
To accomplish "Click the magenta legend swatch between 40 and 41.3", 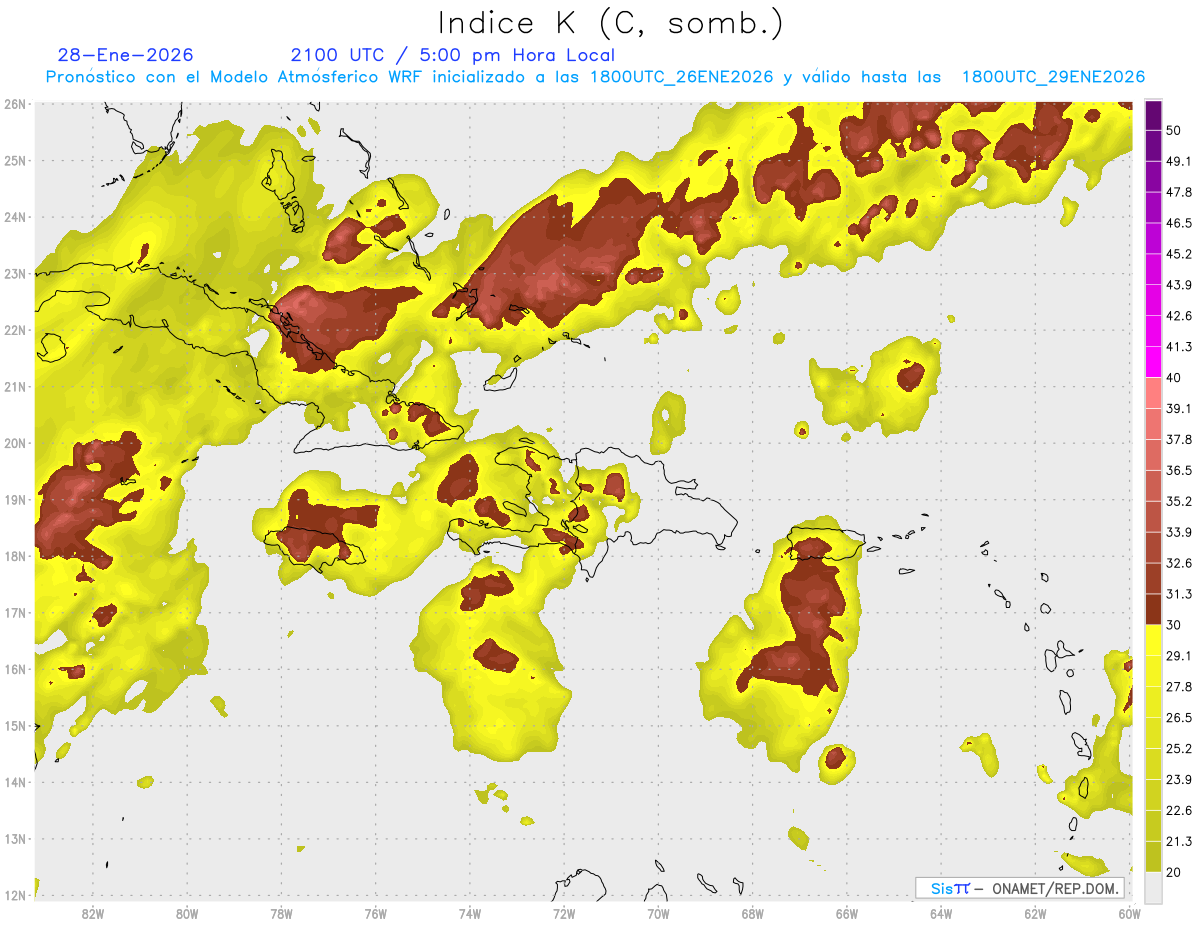I will (x=1153, y=362).
